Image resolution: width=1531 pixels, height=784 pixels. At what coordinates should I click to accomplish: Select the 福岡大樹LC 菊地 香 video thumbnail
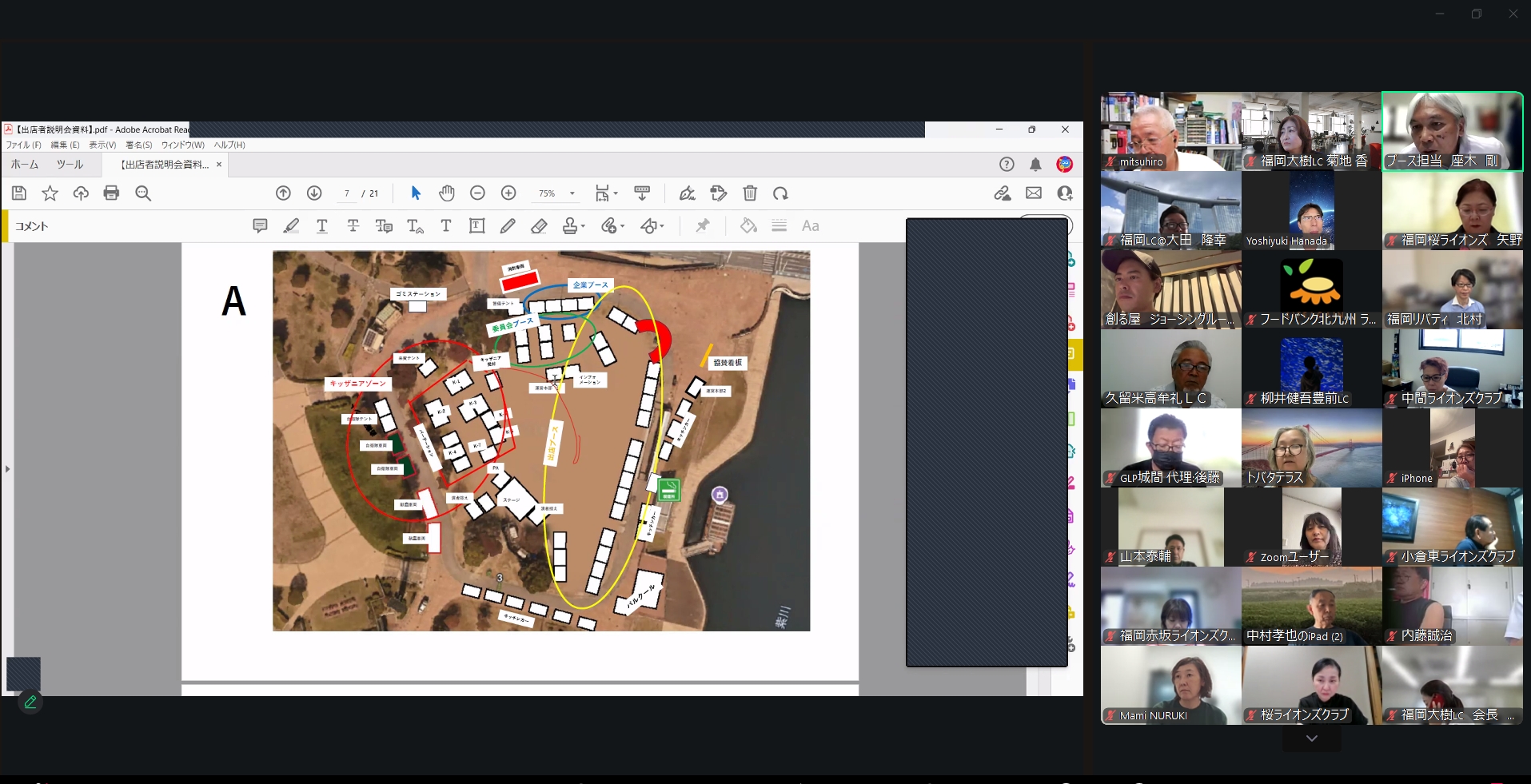[x=1311, y=131]
